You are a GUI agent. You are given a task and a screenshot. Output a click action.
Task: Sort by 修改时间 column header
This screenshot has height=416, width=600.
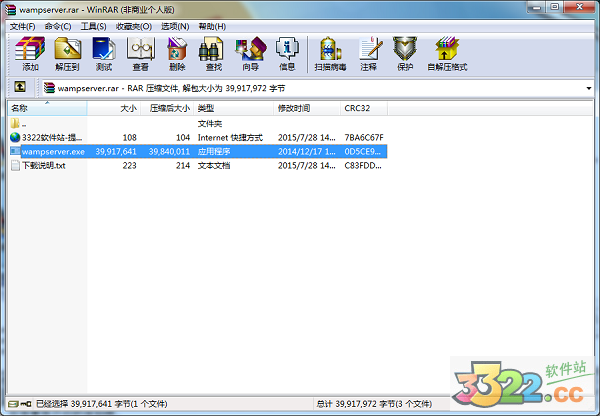coord(307,108)
